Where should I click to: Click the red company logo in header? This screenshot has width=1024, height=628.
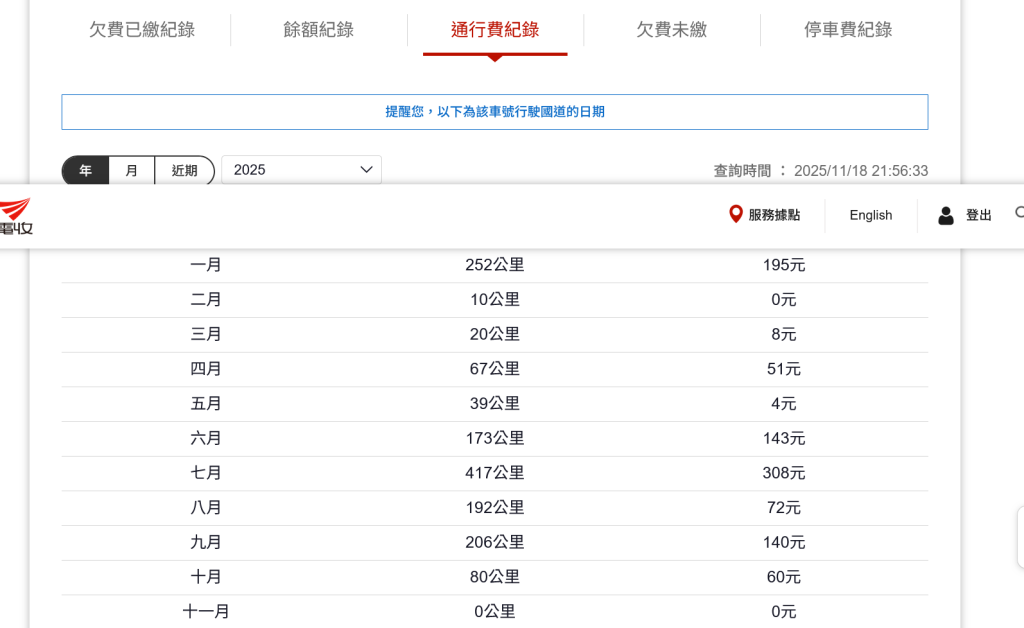pyautogui.click(x=15, y=216)
